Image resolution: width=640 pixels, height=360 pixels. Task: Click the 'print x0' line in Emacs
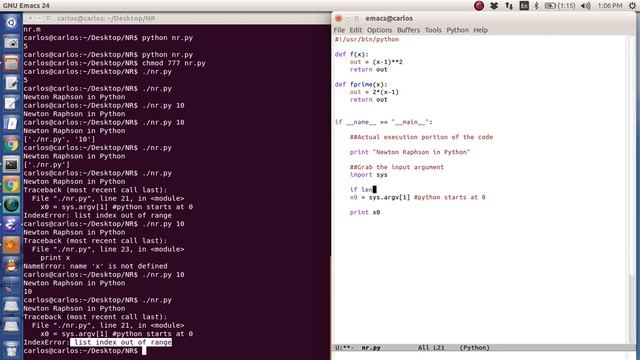click(365, 213)
